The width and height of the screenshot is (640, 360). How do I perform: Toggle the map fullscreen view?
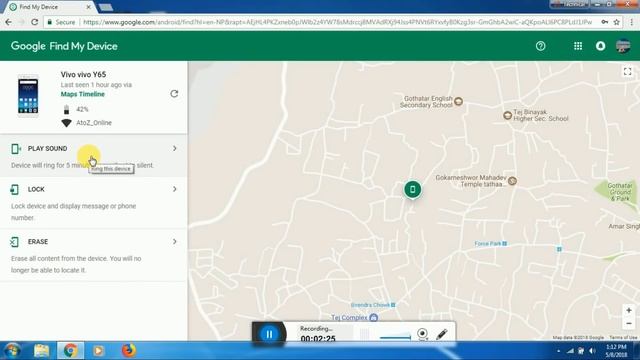(628, 72)
